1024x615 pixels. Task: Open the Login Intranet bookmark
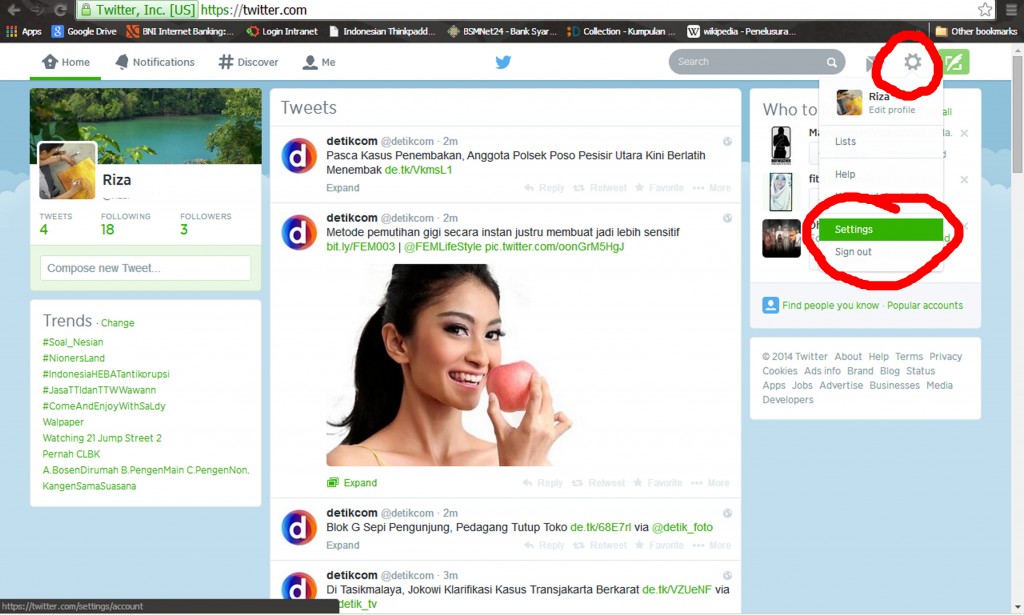pos(281,31)
